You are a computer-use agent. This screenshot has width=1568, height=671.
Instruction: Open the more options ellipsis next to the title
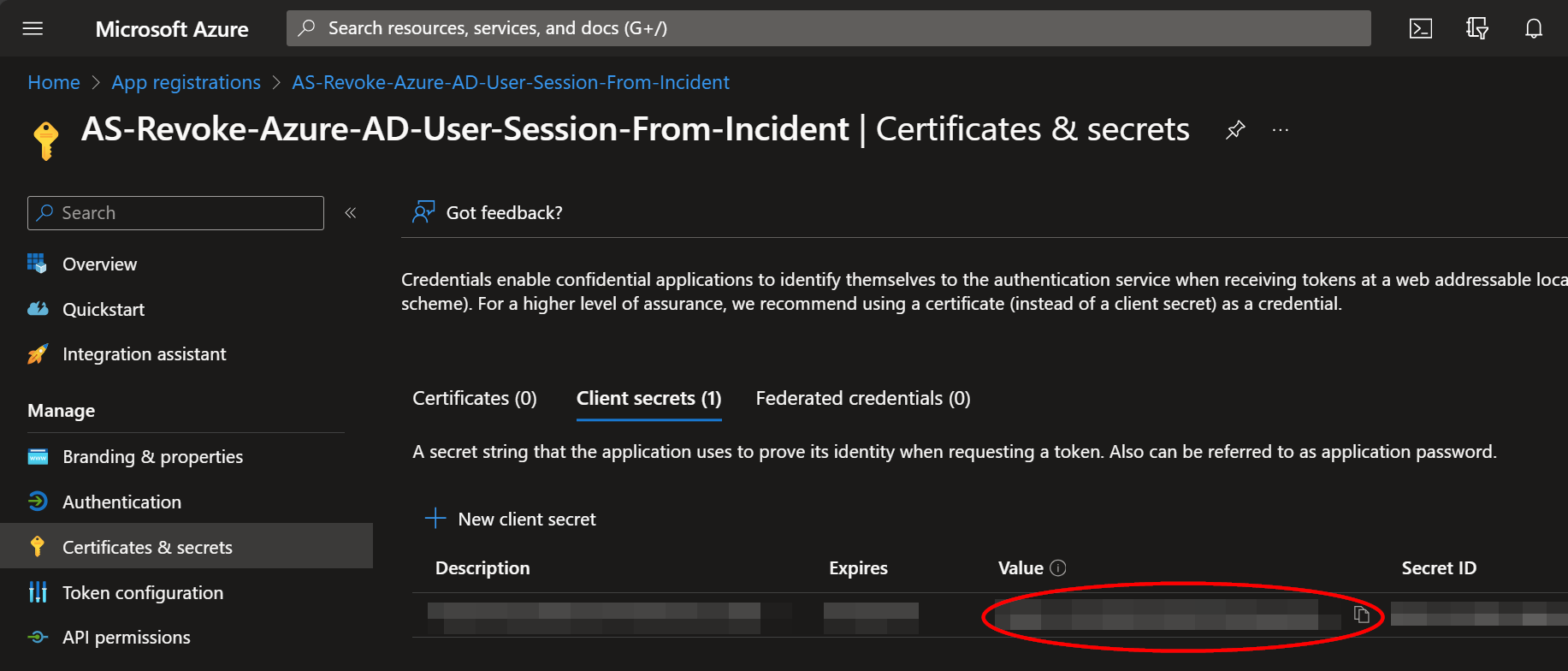coord(1280,130)
